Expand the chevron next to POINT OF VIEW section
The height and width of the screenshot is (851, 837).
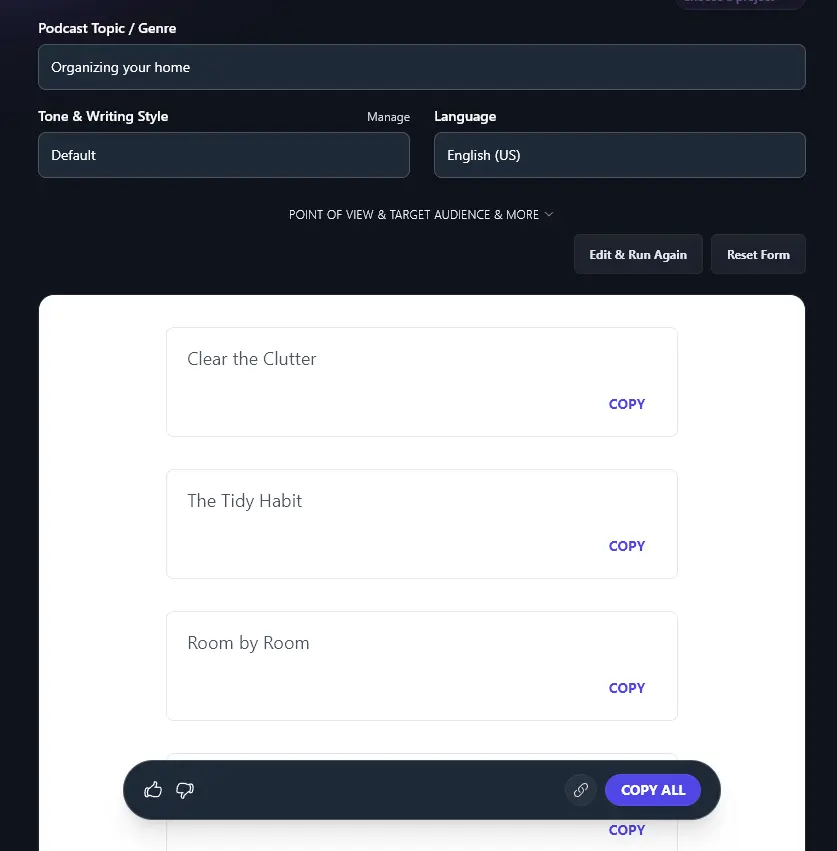[548, 214]
